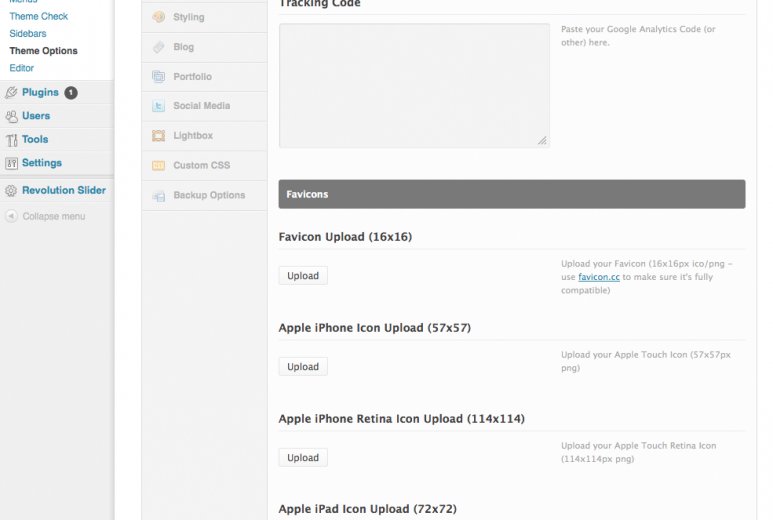The width and height of the screenshot is (773, 520).
Task: Open the Blog options tab
Action: (x=204, y=47)
